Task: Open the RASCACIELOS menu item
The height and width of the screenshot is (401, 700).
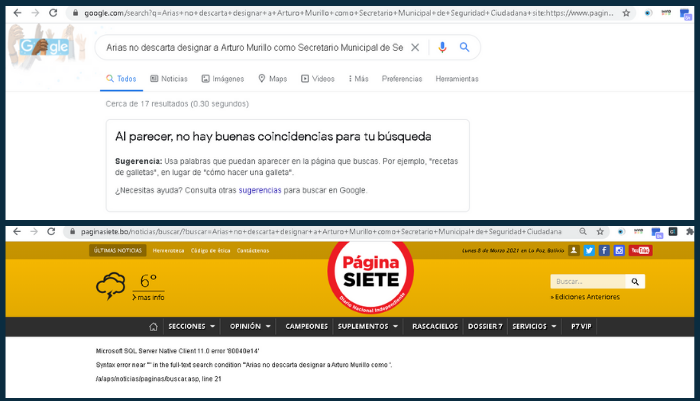Action: coord(435,326)
